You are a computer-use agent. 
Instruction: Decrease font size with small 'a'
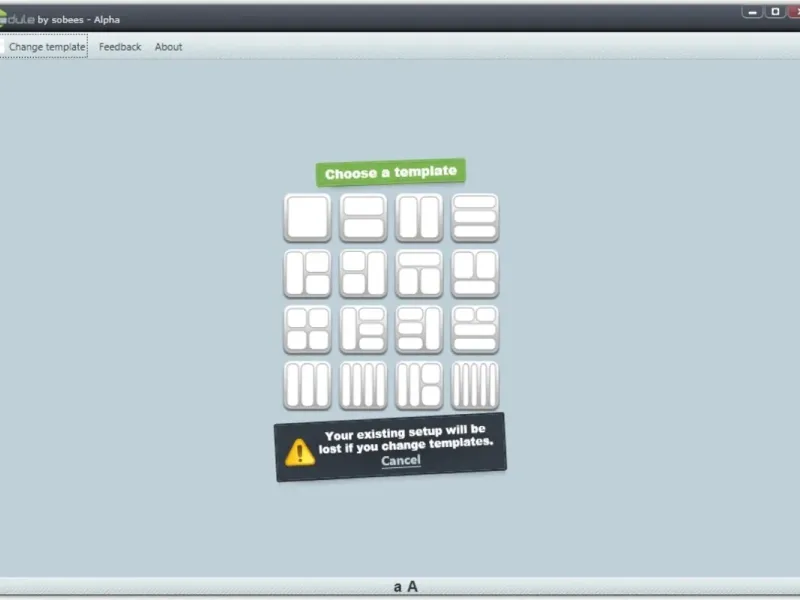[x=397, y=587]
